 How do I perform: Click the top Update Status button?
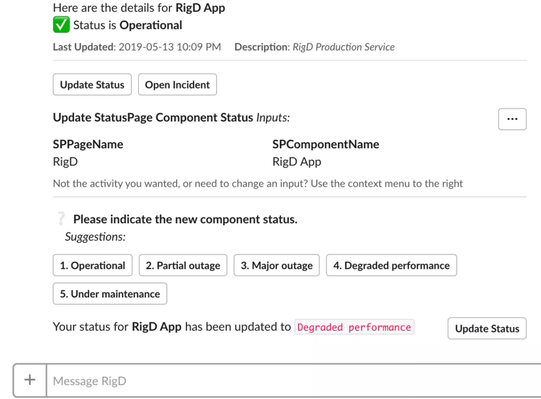(92, 85)
